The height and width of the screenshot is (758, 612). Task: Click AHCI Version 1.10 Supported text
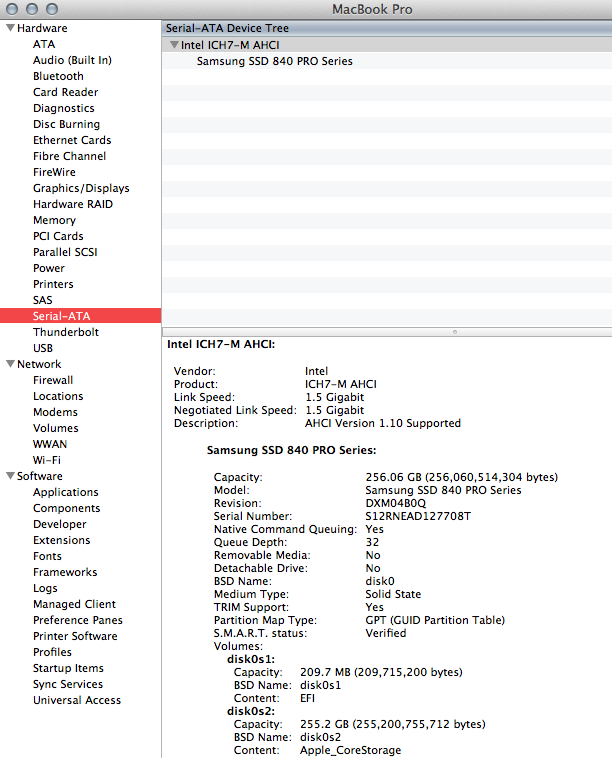(382, 423)
